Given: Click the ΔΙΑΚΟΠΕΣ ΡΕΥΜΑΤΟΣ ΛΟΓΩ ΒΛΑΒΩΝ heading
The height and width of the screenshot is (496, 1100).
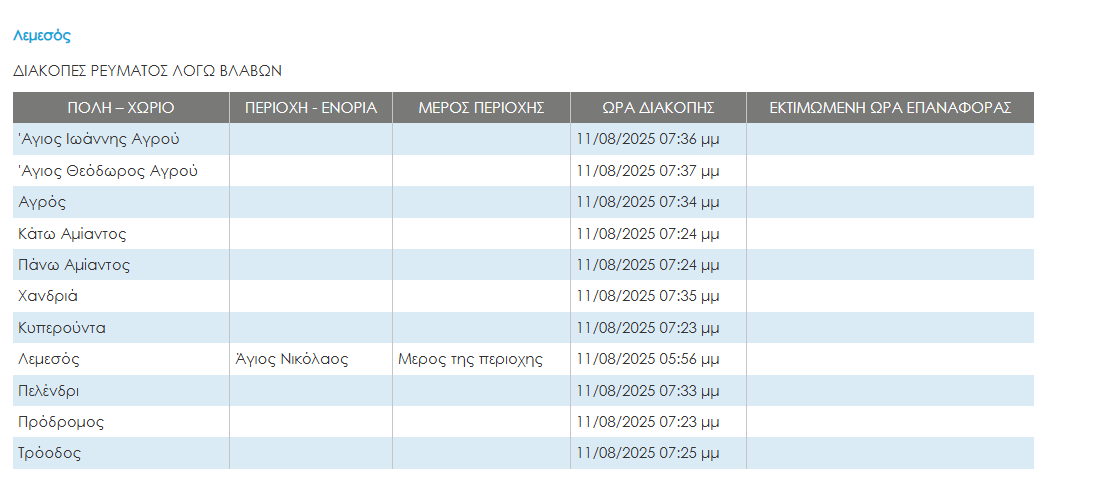Looking at the screenshot, I should pos(148,71).
